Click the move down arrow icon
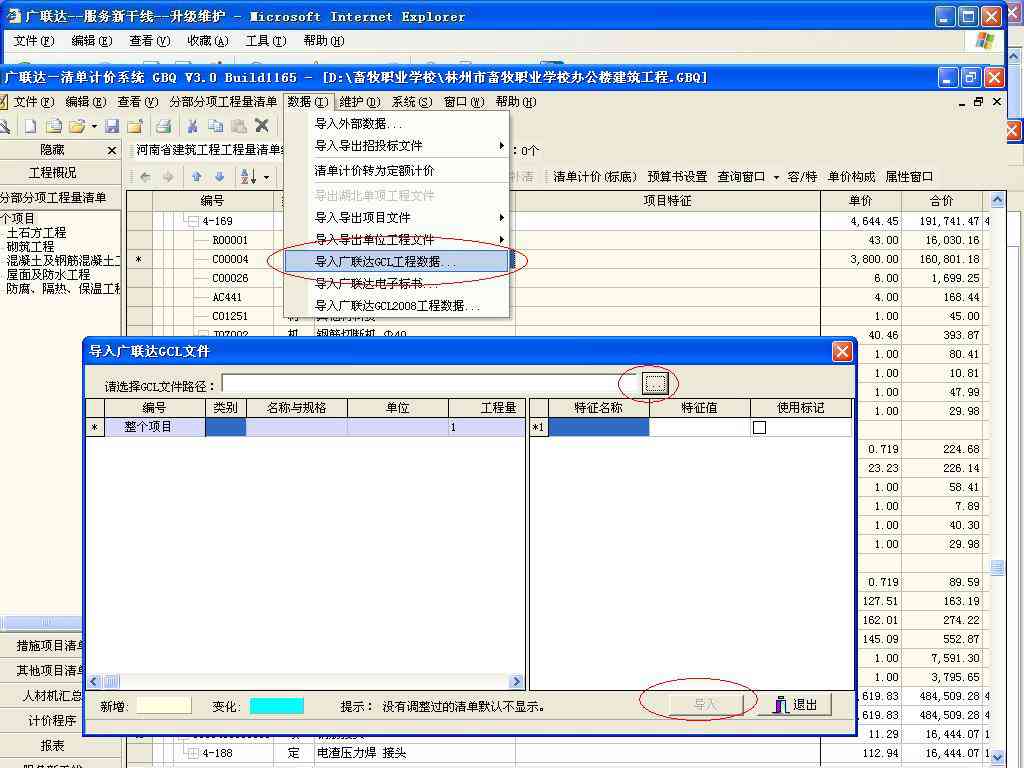Image resolution: width=1024 pixels, height=768 pixels. [219, 176]
